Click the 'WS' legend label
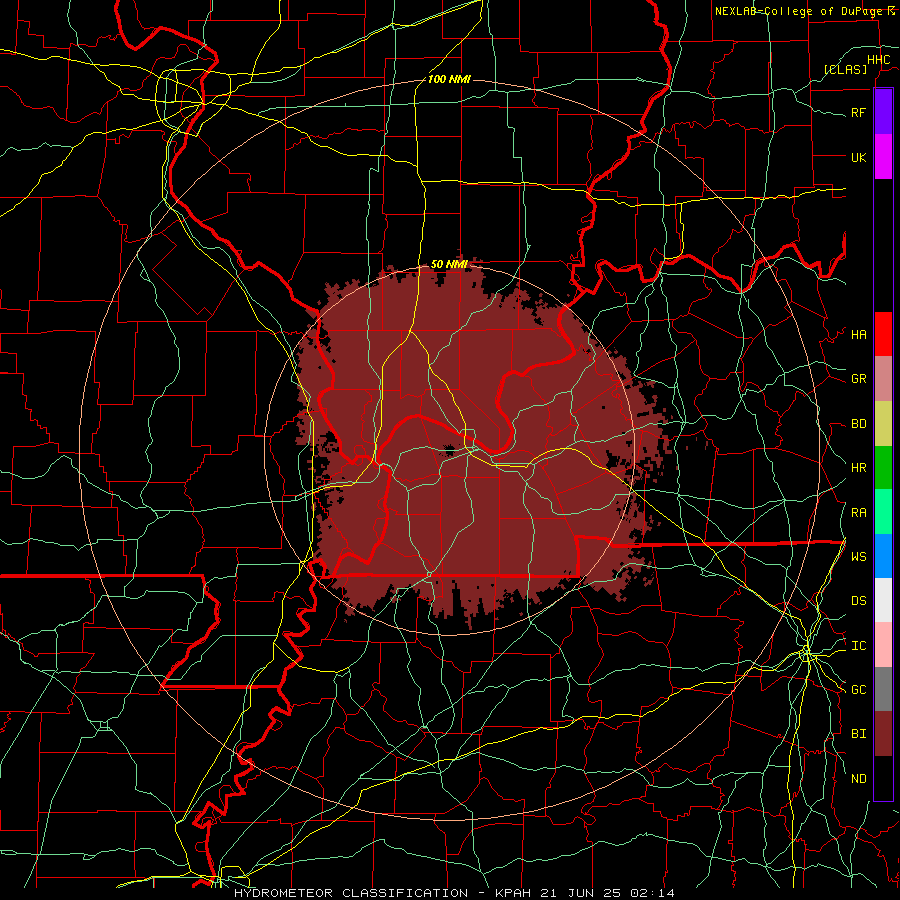 pyautogui.click(x=859, y=557)
